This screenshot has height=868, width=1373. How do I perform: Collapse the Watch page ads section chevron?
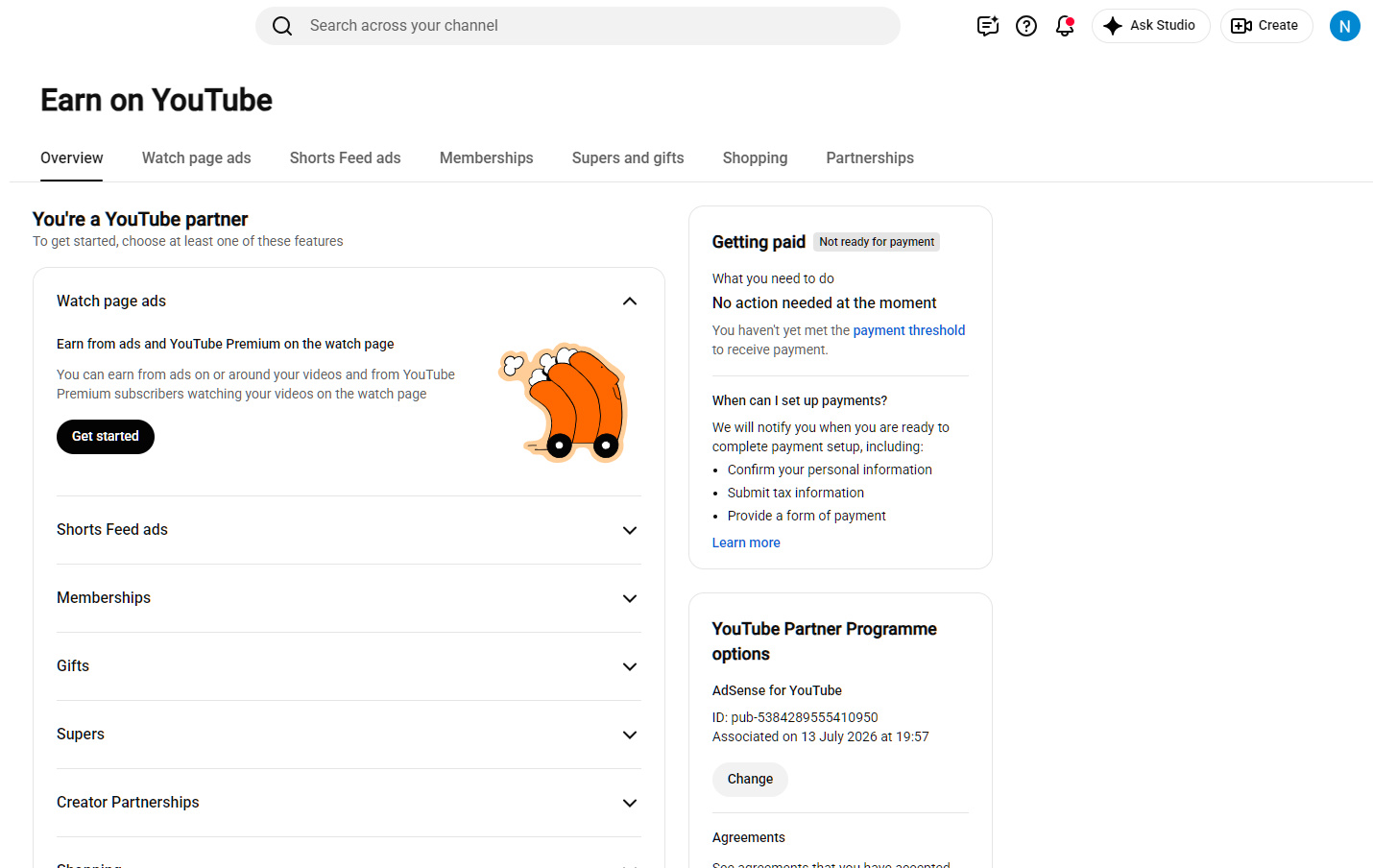(630, 301)
